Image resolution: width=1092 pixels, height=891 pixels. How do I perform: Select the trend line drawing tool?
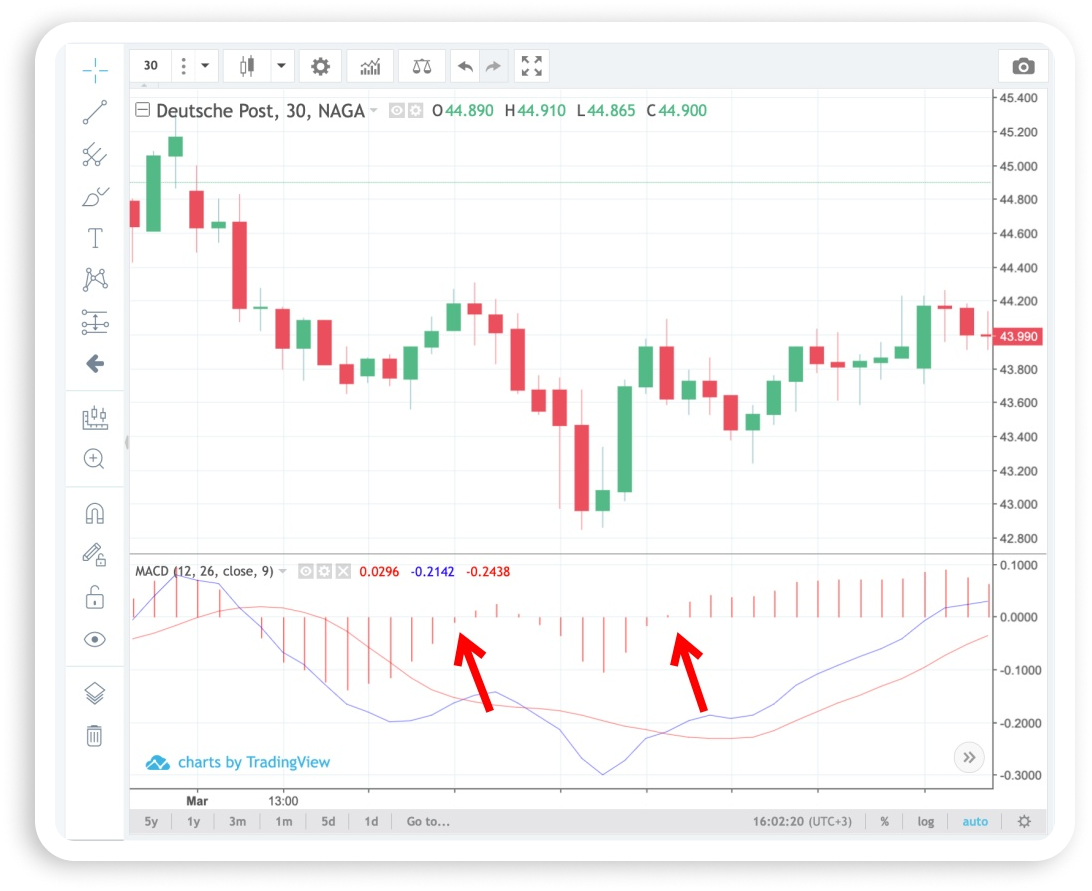[95, 113]
